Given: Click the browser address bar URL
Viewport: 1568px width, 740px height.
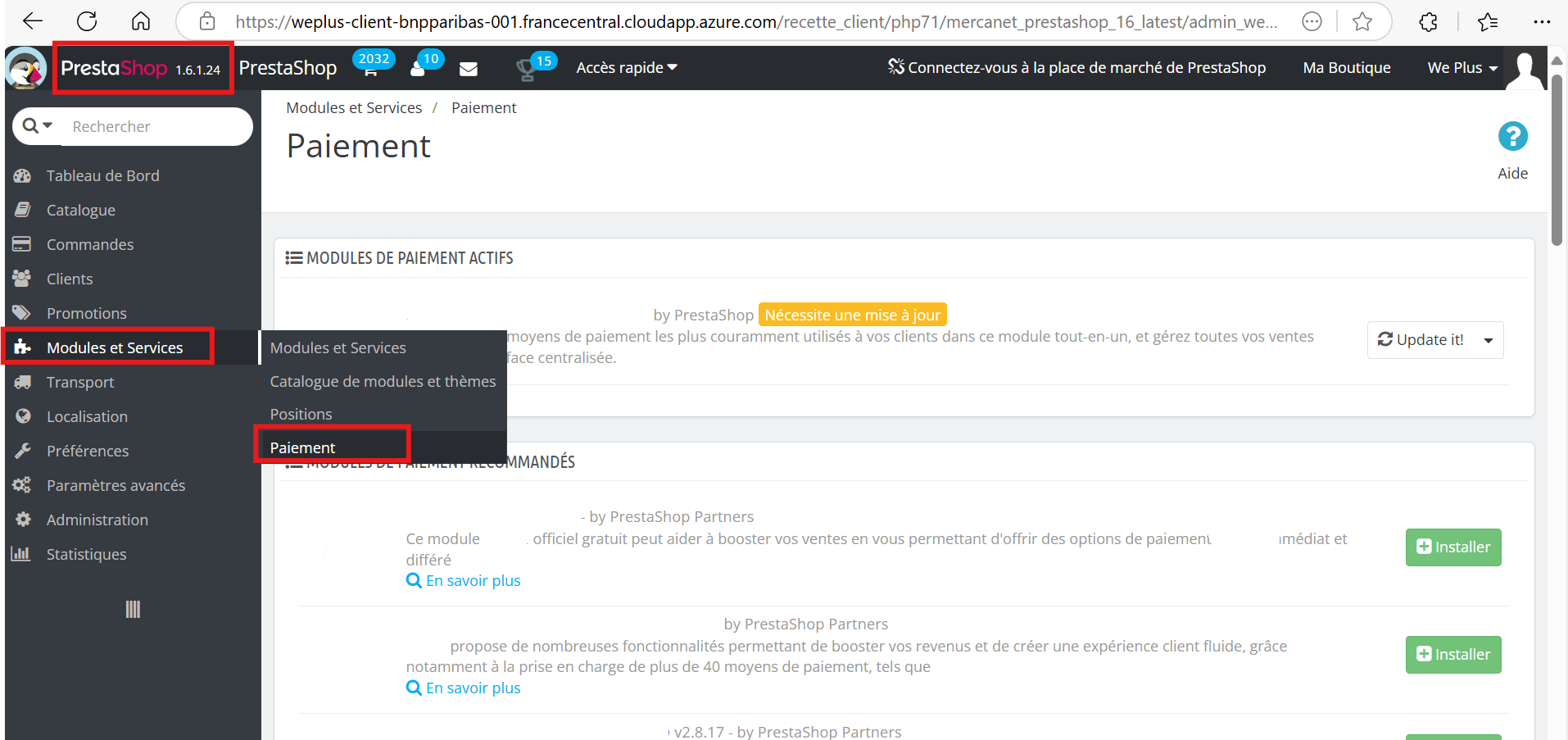Looking at the screenshot, I should [756, 21].
